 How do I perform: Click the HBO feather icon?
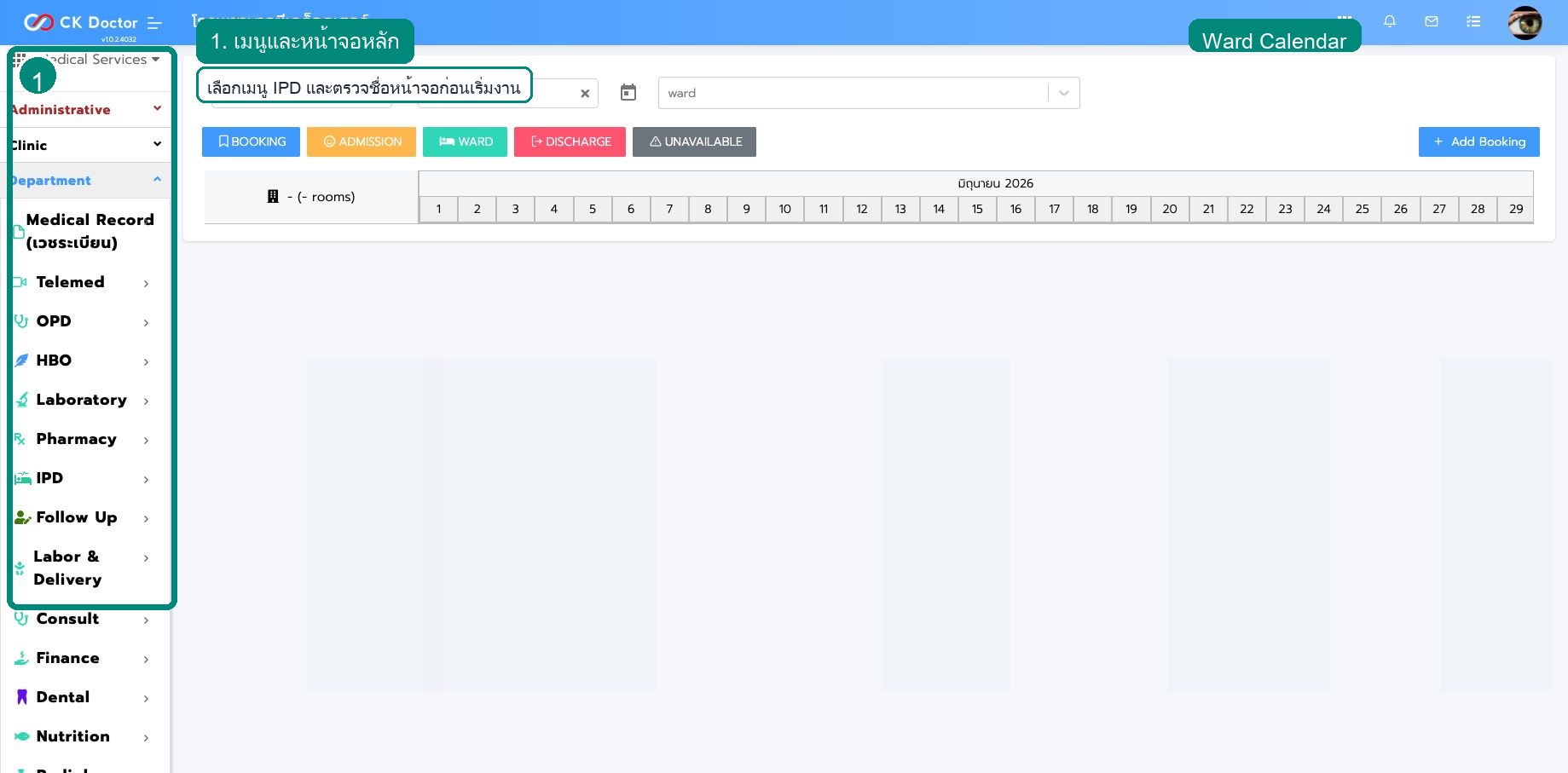(x=22, y=361)
